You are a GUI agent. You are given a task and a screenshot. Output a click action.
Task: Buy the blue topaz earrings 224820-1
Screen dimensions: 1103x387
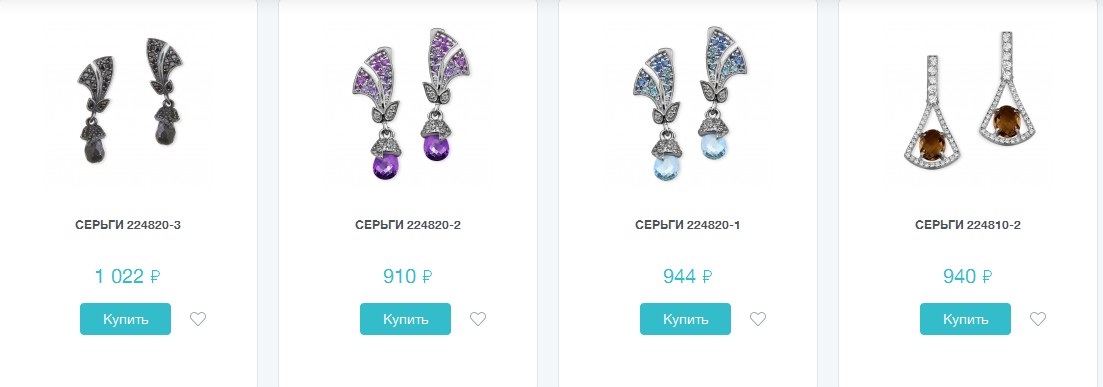pos(685,319)
